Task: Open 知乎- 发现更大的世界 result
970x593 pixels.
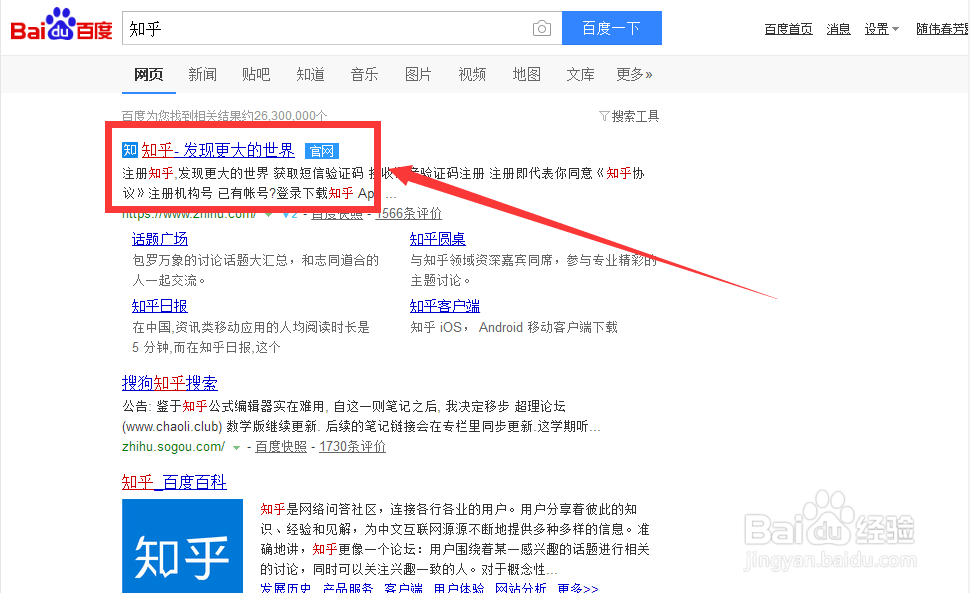Action: [x=218, y=150]
